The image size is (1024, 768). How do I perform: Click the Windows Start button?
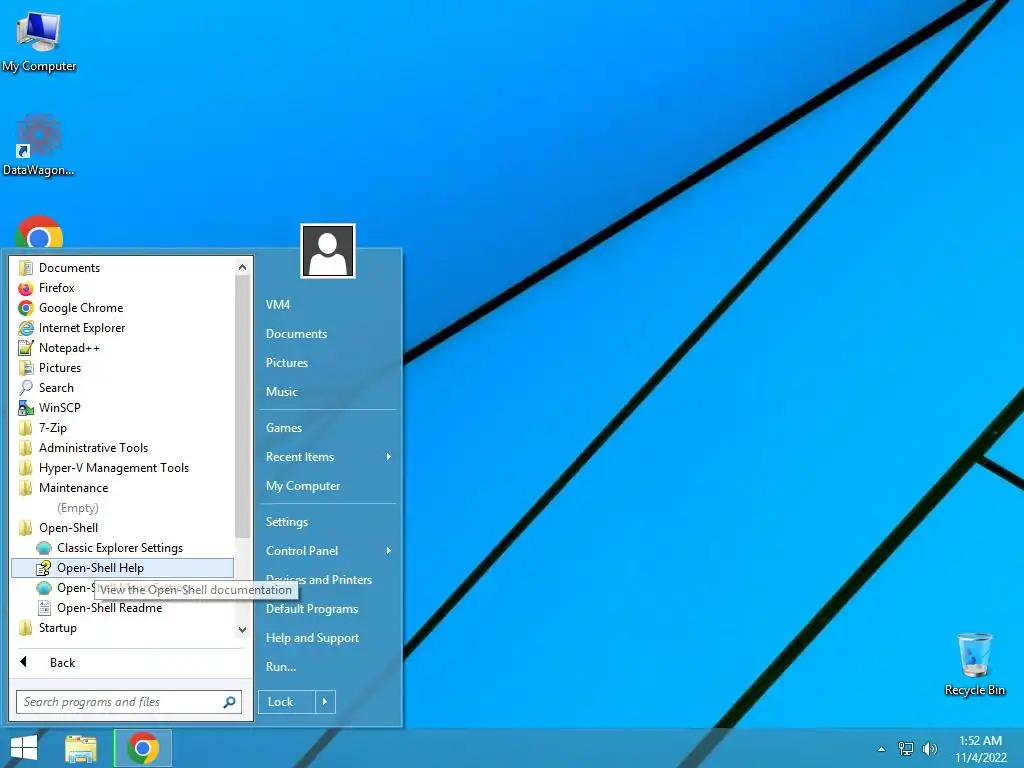24,748
